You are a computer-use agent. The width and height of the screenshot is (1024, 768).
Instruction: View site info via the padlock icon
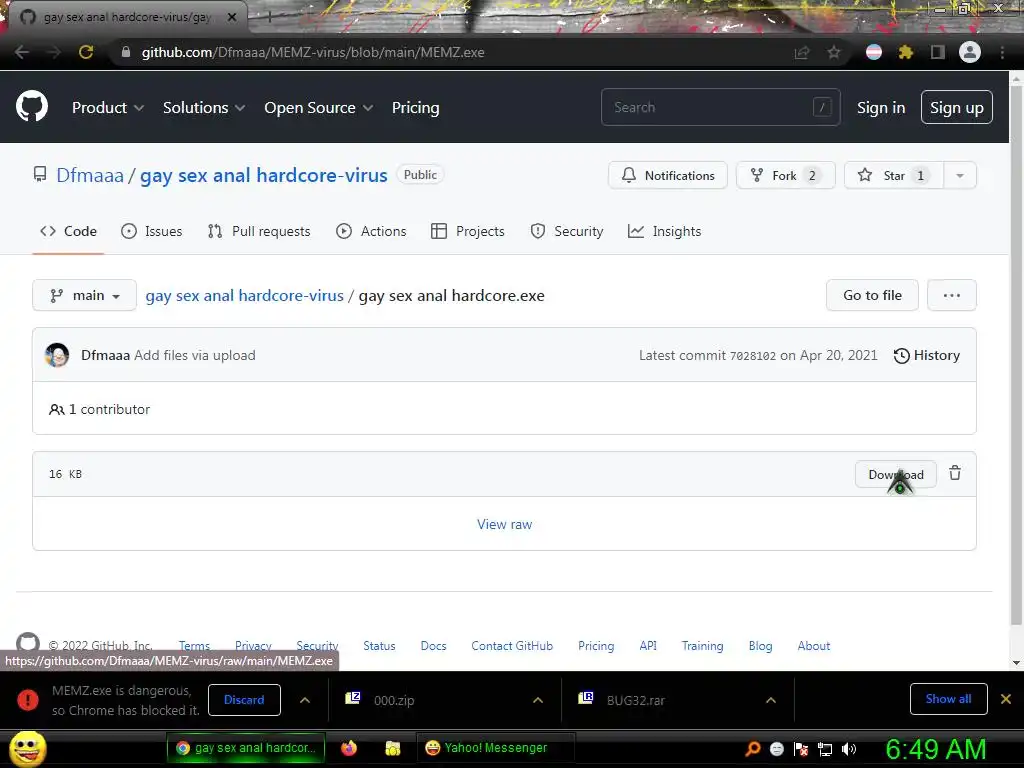pos(126,52)
